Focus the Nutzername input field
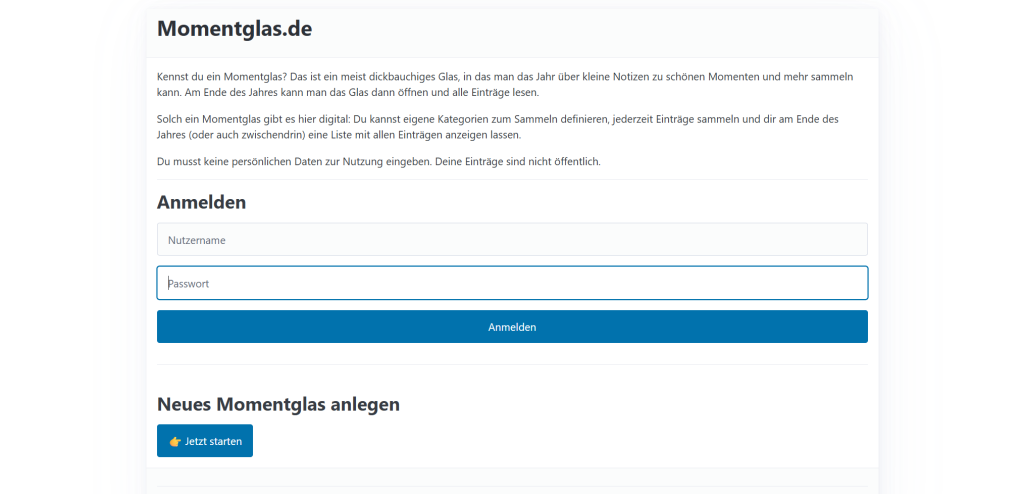This screenshot has height=494, width=1024. pyautogui.click(x=512, y=240)
